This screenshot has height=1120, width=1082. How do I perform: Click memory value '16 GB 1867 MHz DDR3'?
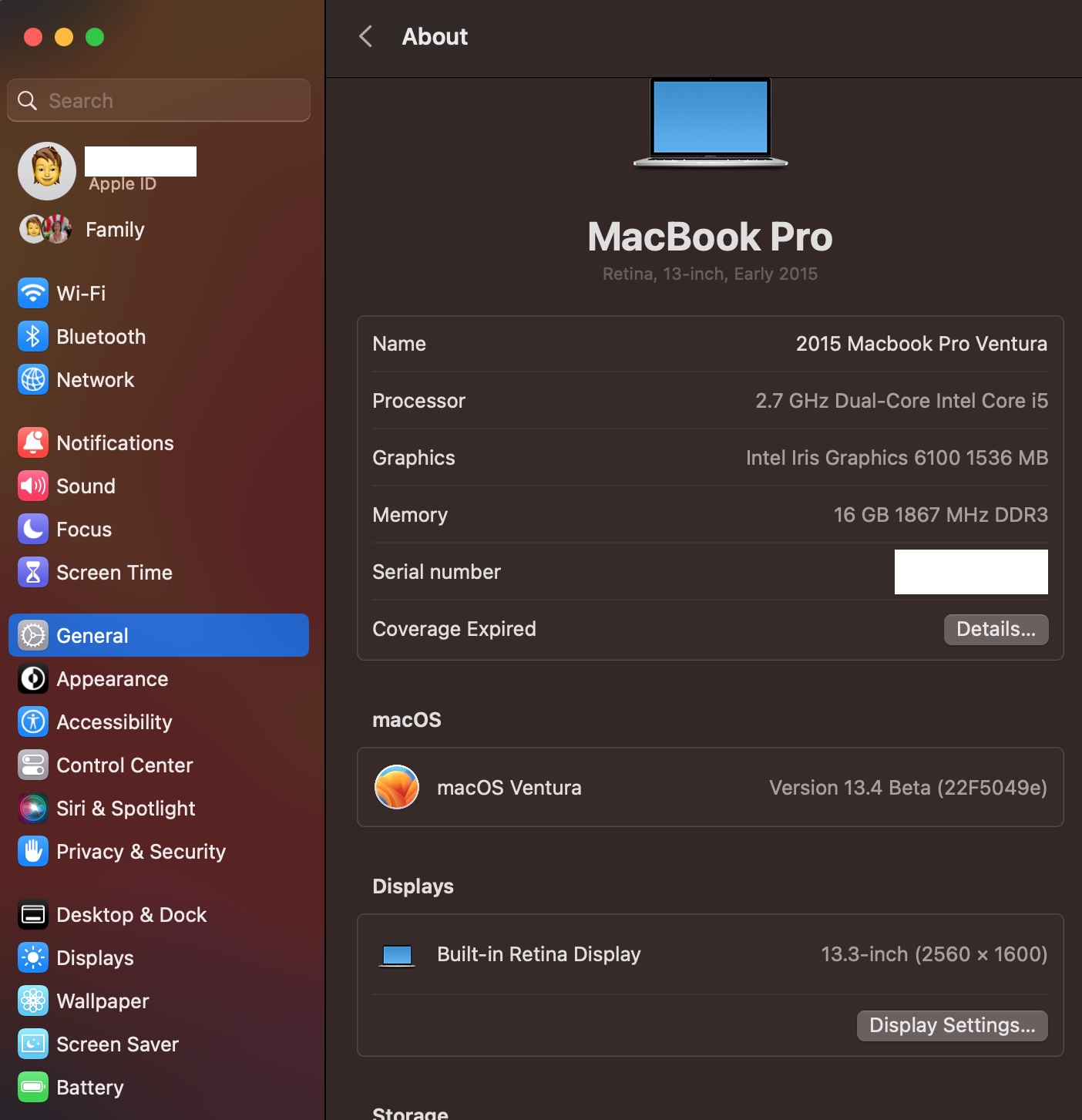(x=941, y=515)
